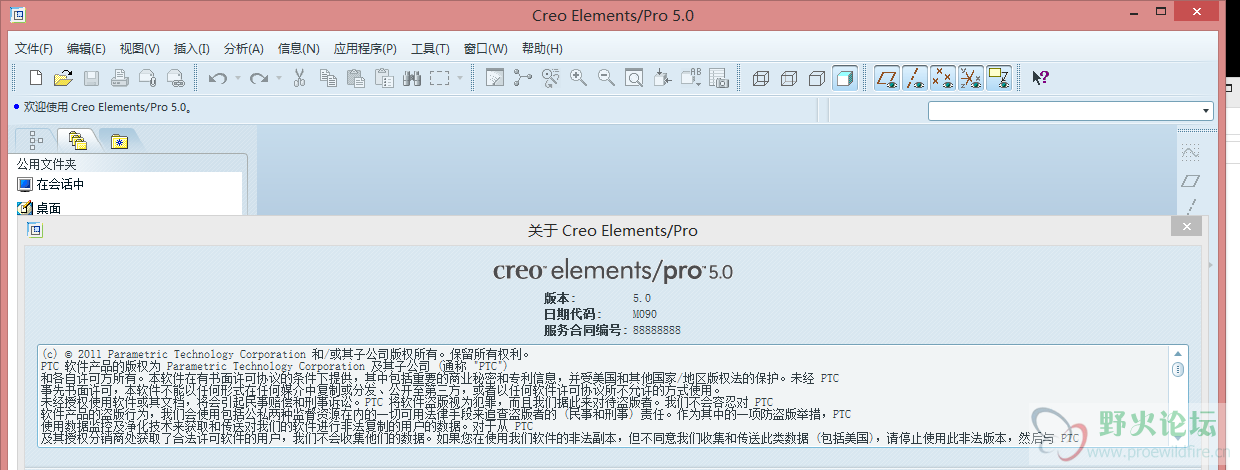Open the 窗口(W) menu
Screen dimensions: 1240x470
coord(485,48)
